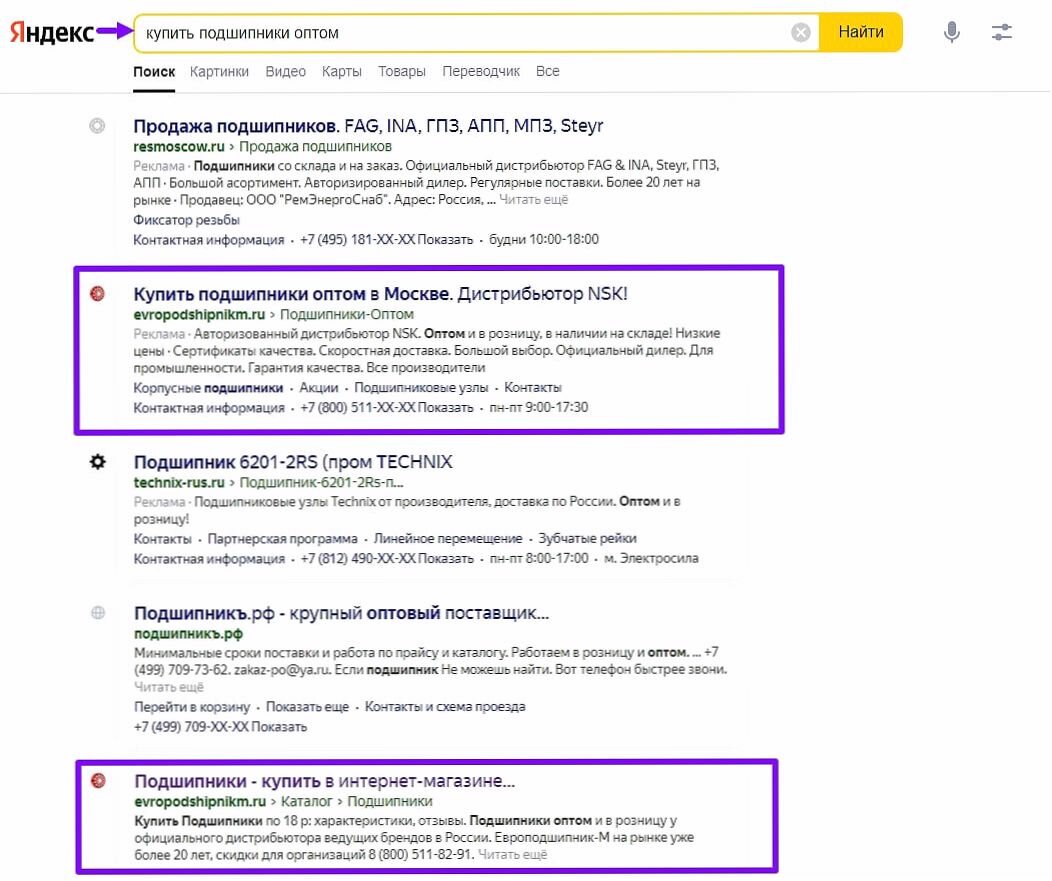Switch to Картинки tab
This screenshot has height=881, width=1052.
tap(219, 71)
